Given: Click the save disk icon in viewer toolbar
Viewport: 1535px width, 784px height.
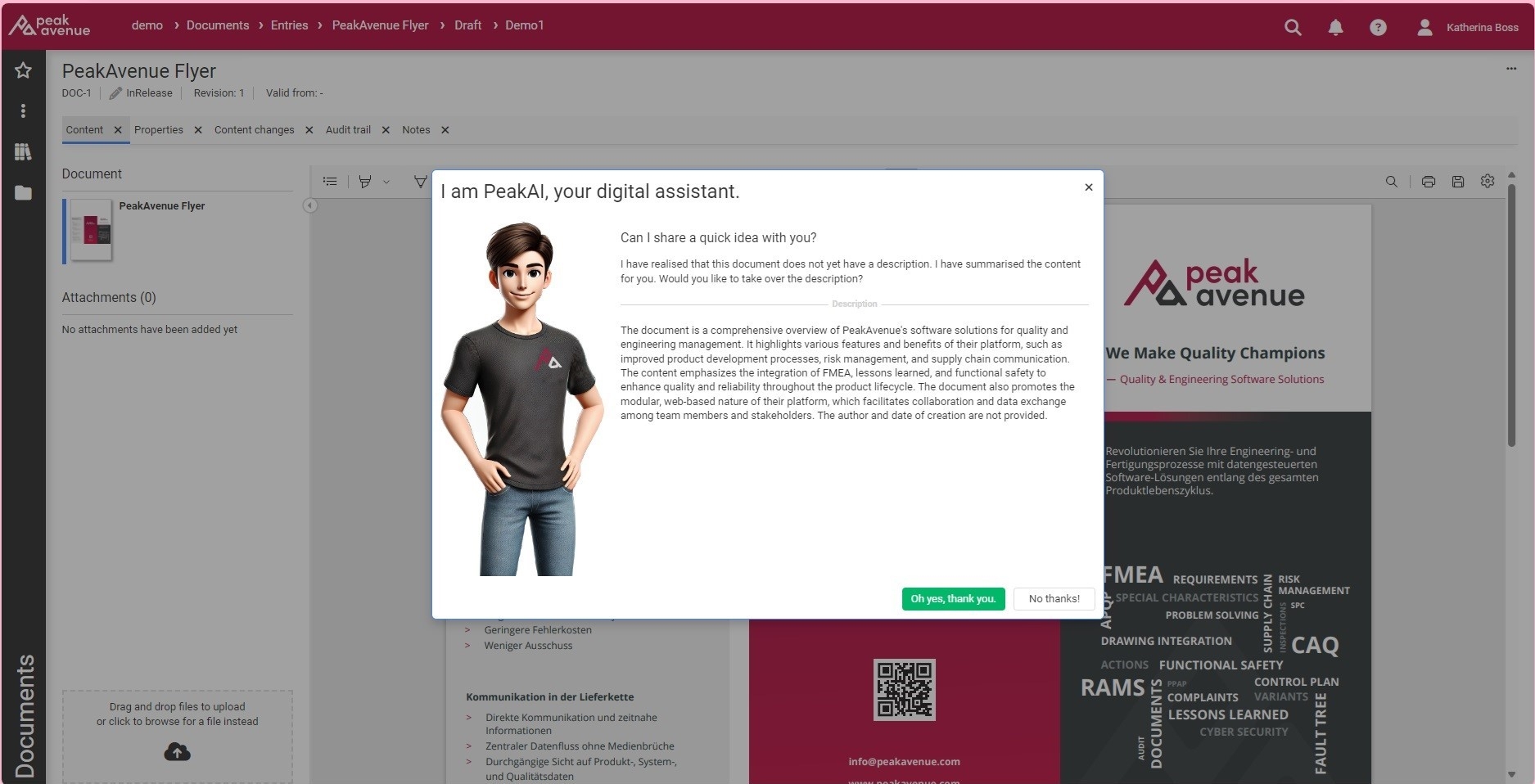Looking at the screenshot, I should click(1458, 182).
